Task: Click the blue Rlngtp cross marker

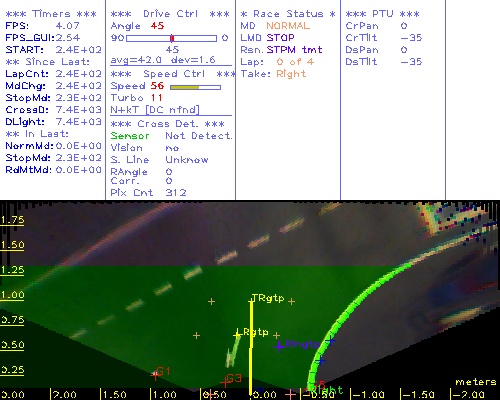Action: pos(279,346)
